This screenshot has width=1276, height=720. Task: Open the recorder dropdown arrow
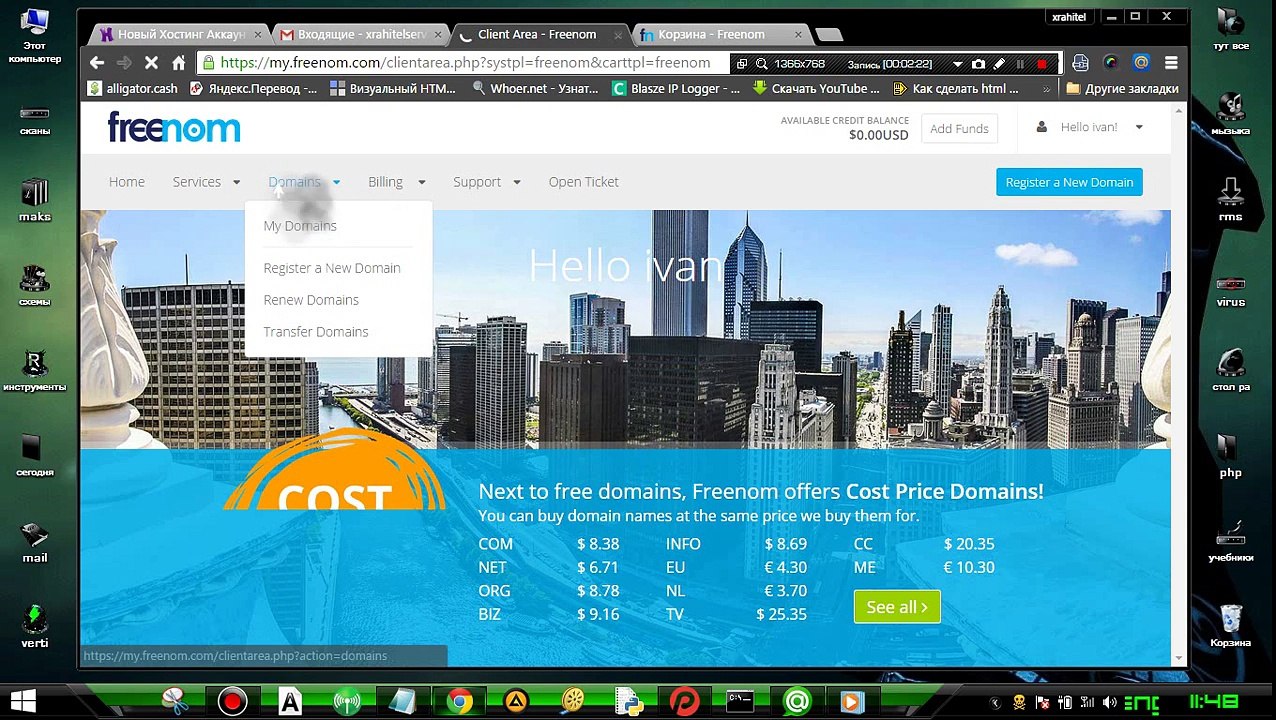957,64
